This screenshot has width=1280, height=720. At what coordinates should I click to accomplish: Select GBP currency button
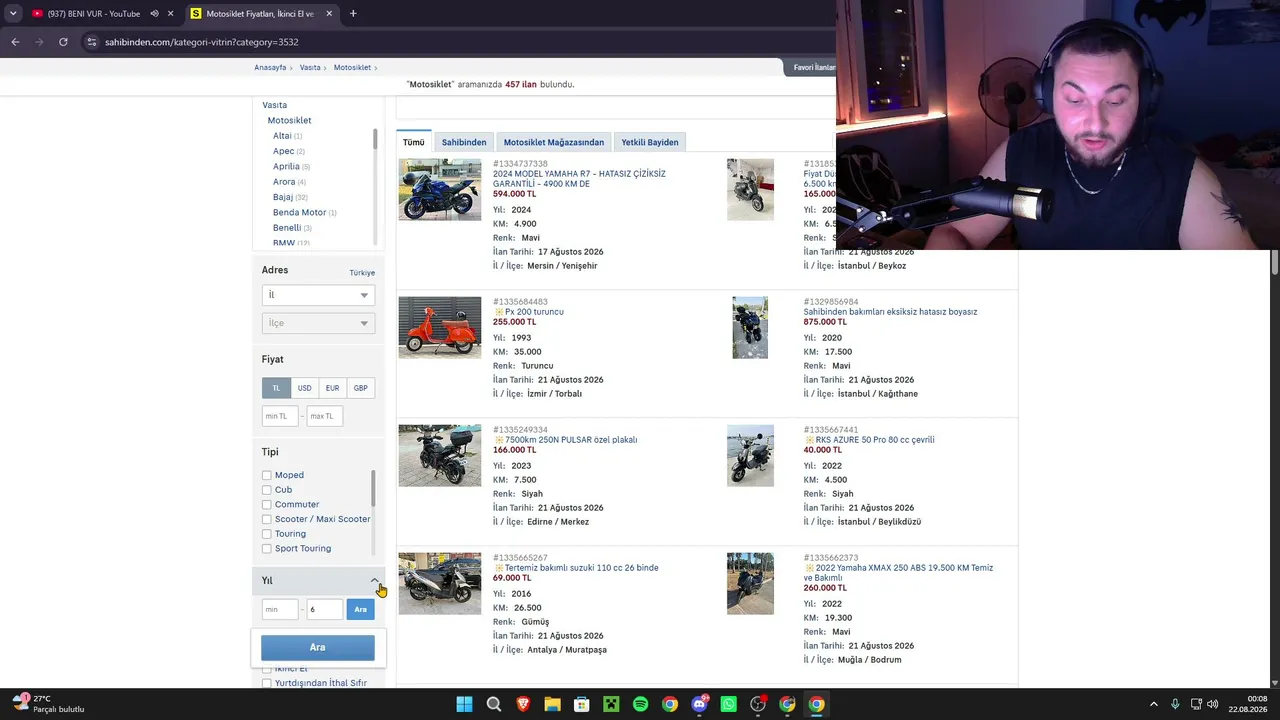point(360,388)
